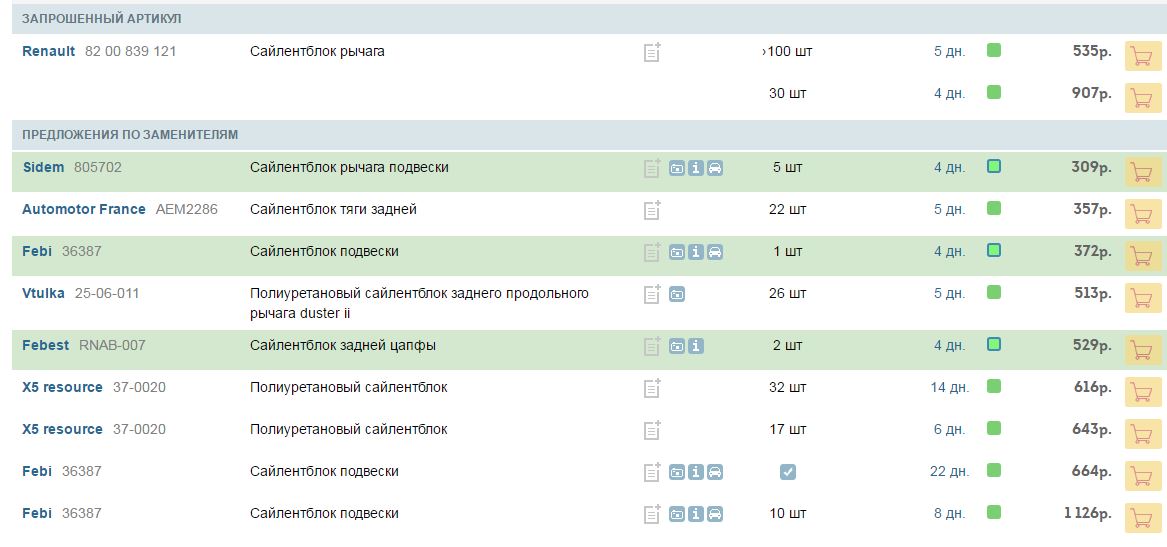Click outlined green status square for Febest 529р
Image resolution: width=1167 pixels, height=547 pixels.
(994, 345)
